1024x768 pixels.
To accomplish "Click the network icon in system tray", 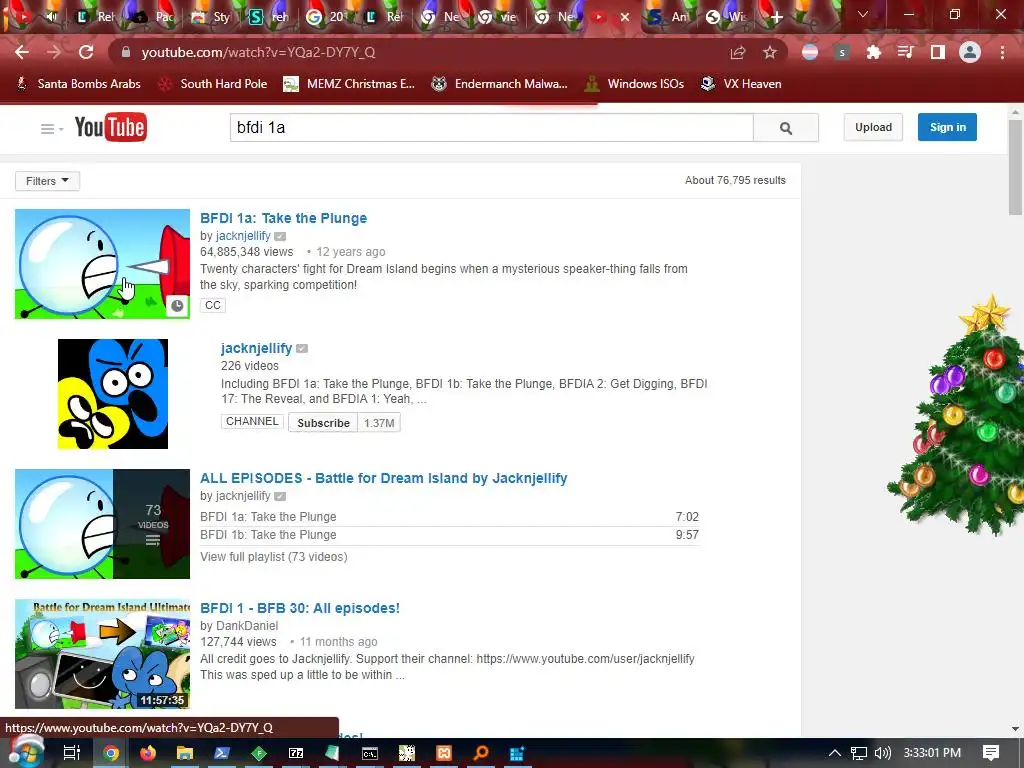I will point(859,753).
